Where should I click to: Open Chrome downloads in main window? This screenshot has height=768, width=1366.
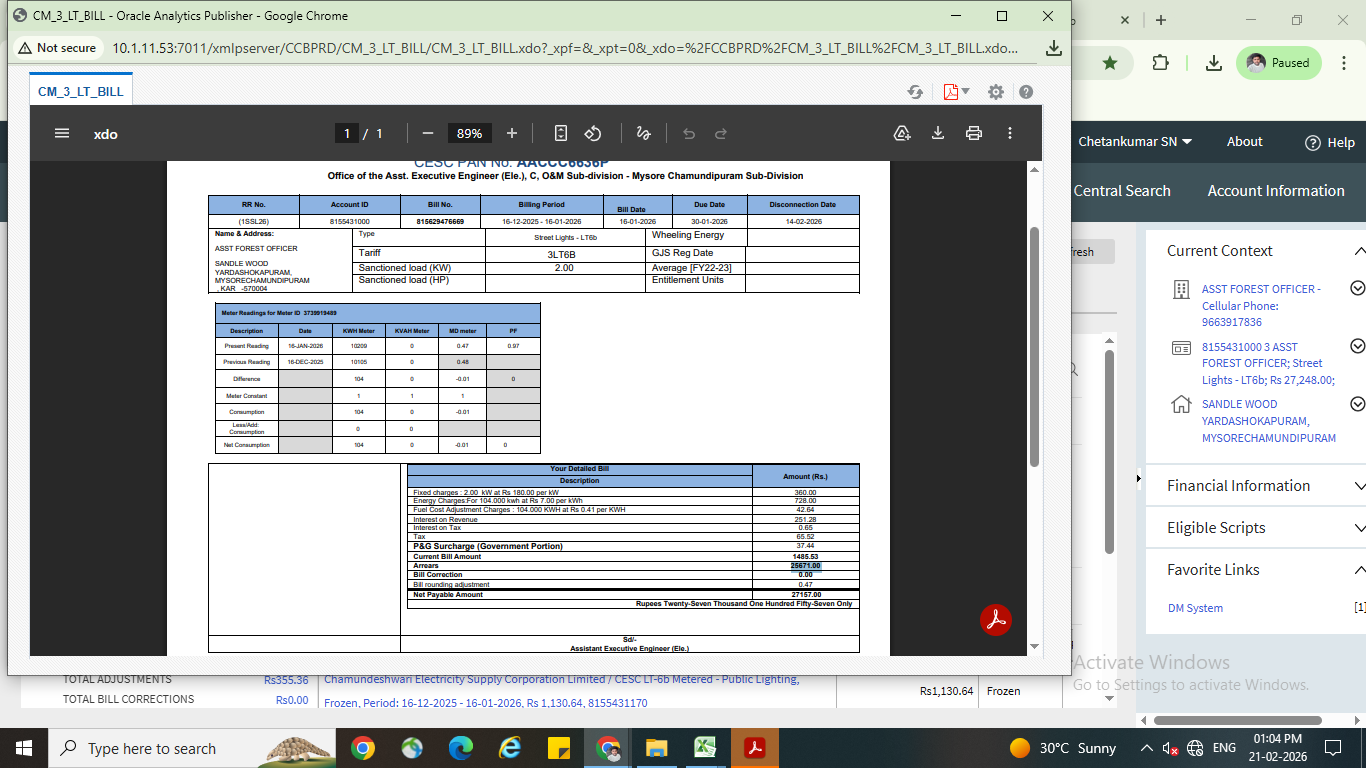[1213, 63]
